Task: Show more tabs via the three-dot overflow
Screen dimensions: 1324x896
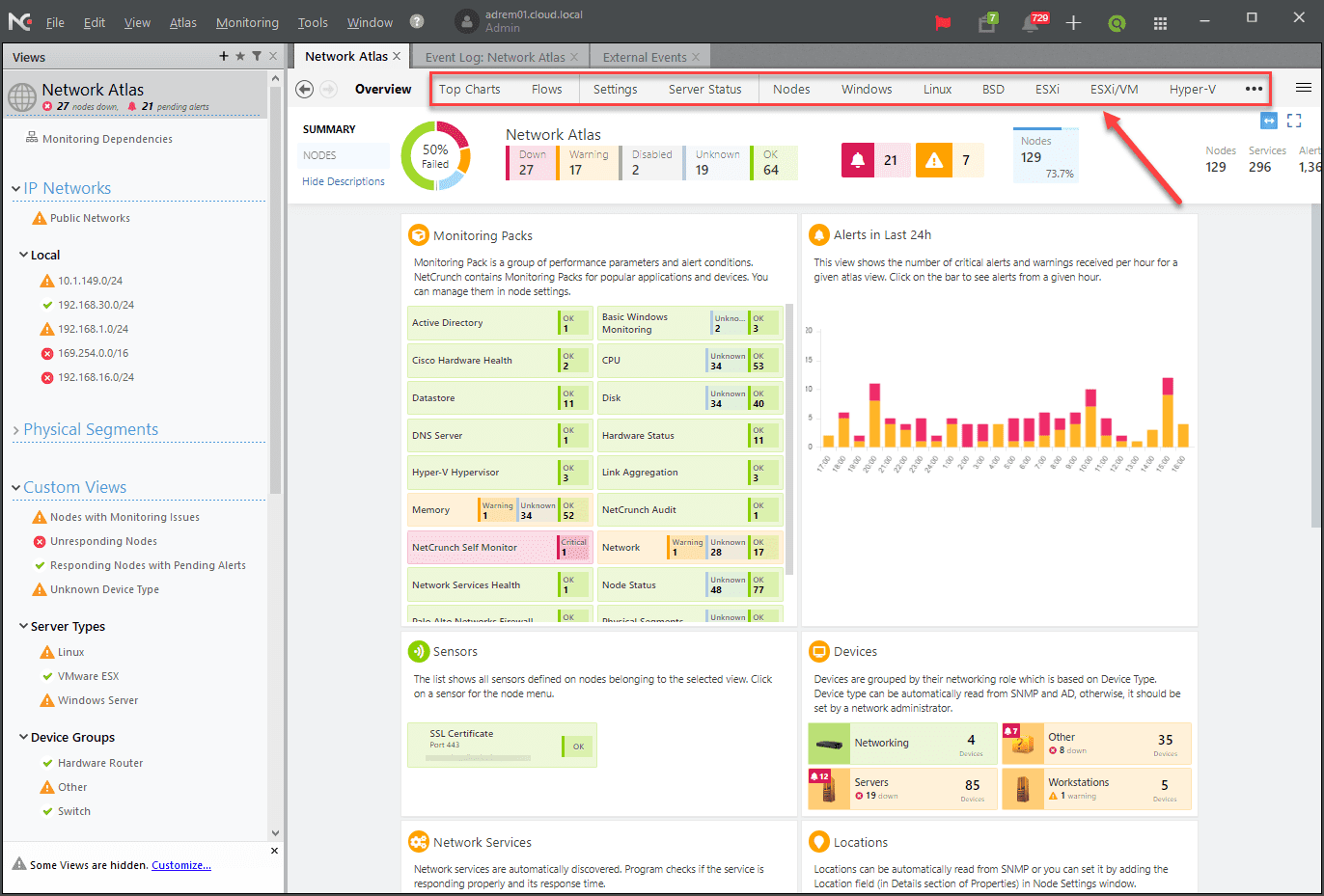Action: click(1254, 89)
